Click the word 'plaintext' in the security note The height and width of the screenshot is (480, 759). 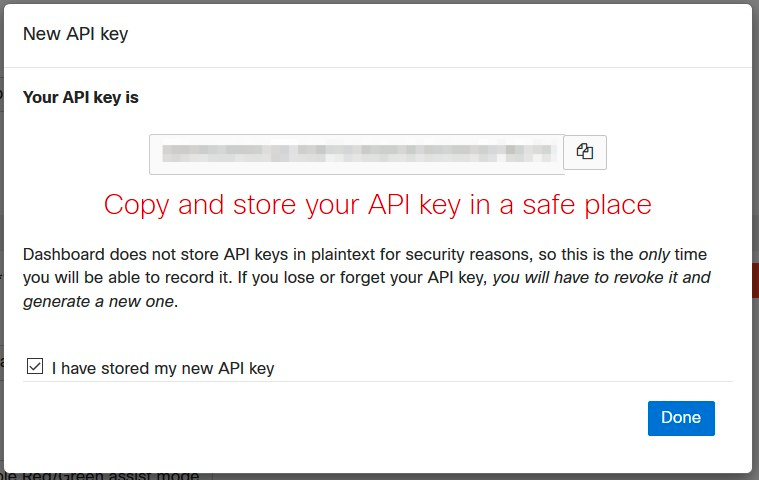[343, 255]
